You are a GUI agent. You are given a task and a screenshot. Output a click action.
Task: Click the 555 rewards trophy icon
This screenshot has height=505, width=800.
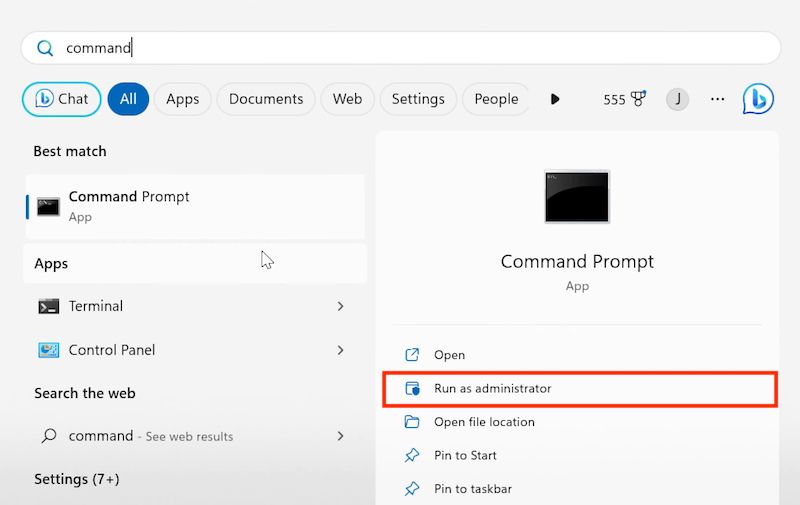[x=637, y=99]
